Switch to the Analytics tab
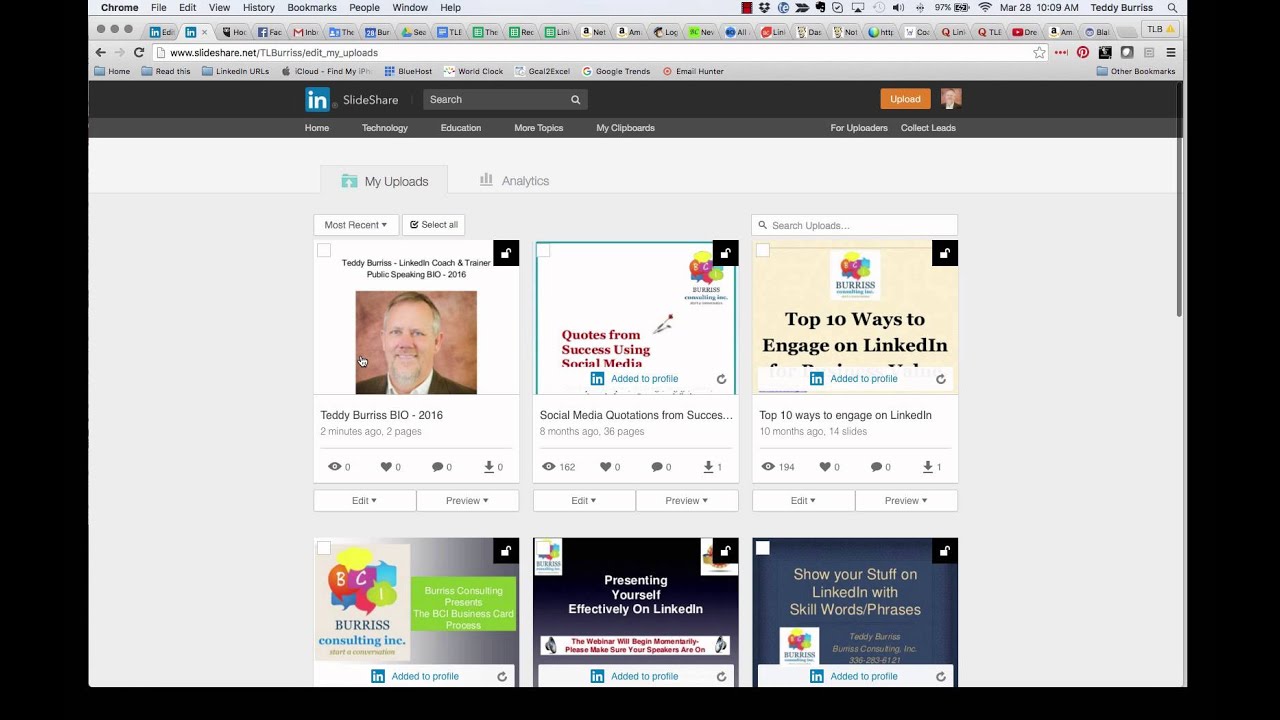 [x=514, y=181]
